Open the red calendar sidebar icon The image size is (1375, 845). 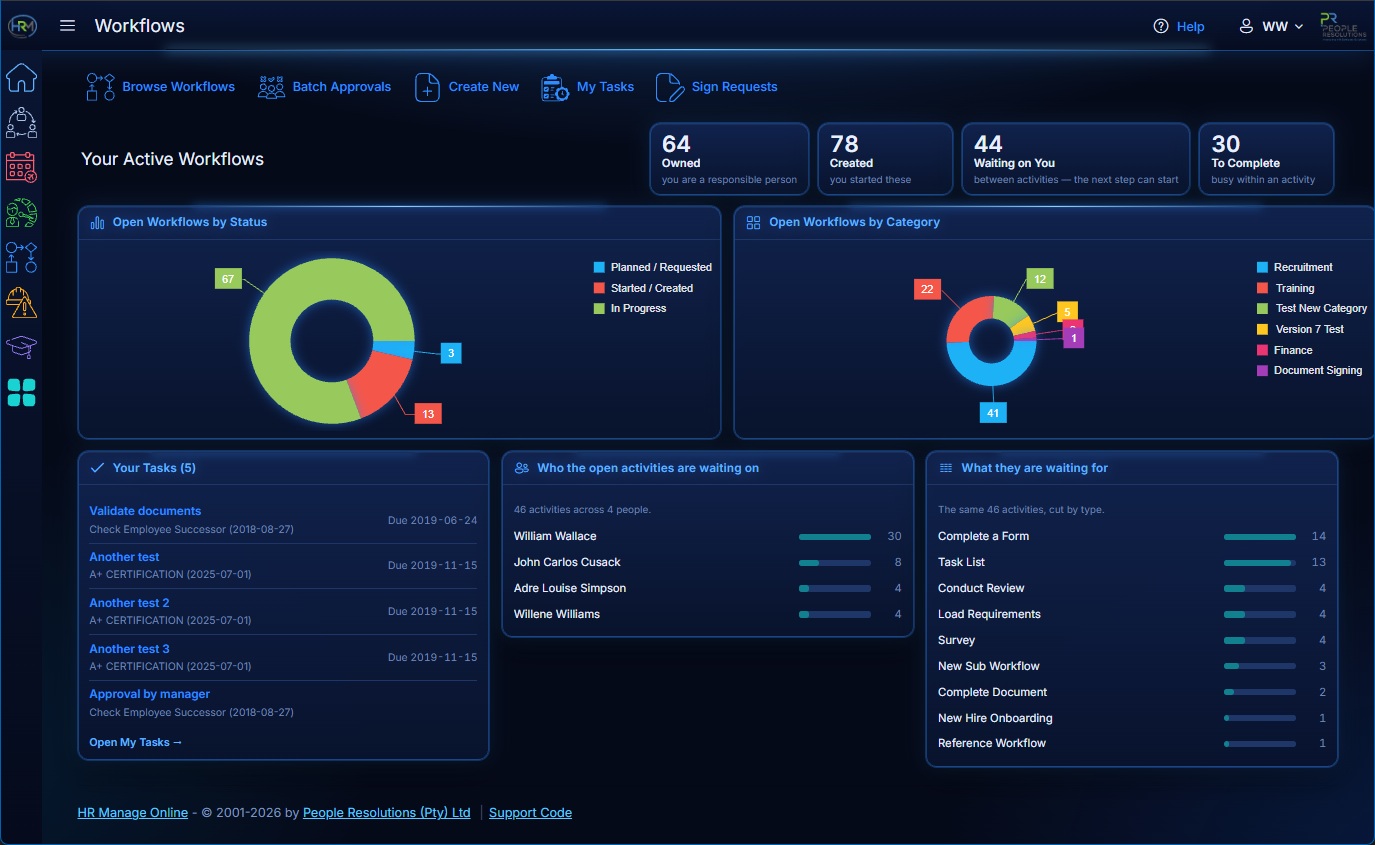(x=21, y=167)
